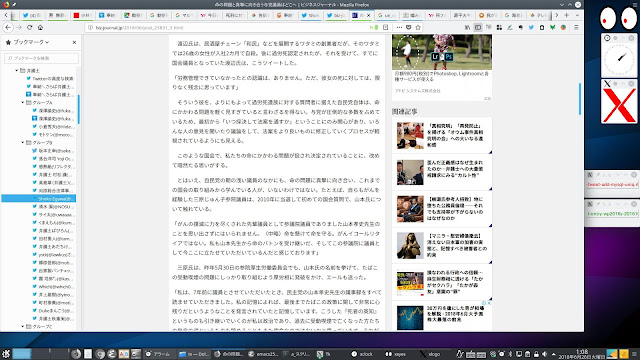This screenshot has height=360, width=640.
Task: Reload the current page
Action: coord(29,27)
